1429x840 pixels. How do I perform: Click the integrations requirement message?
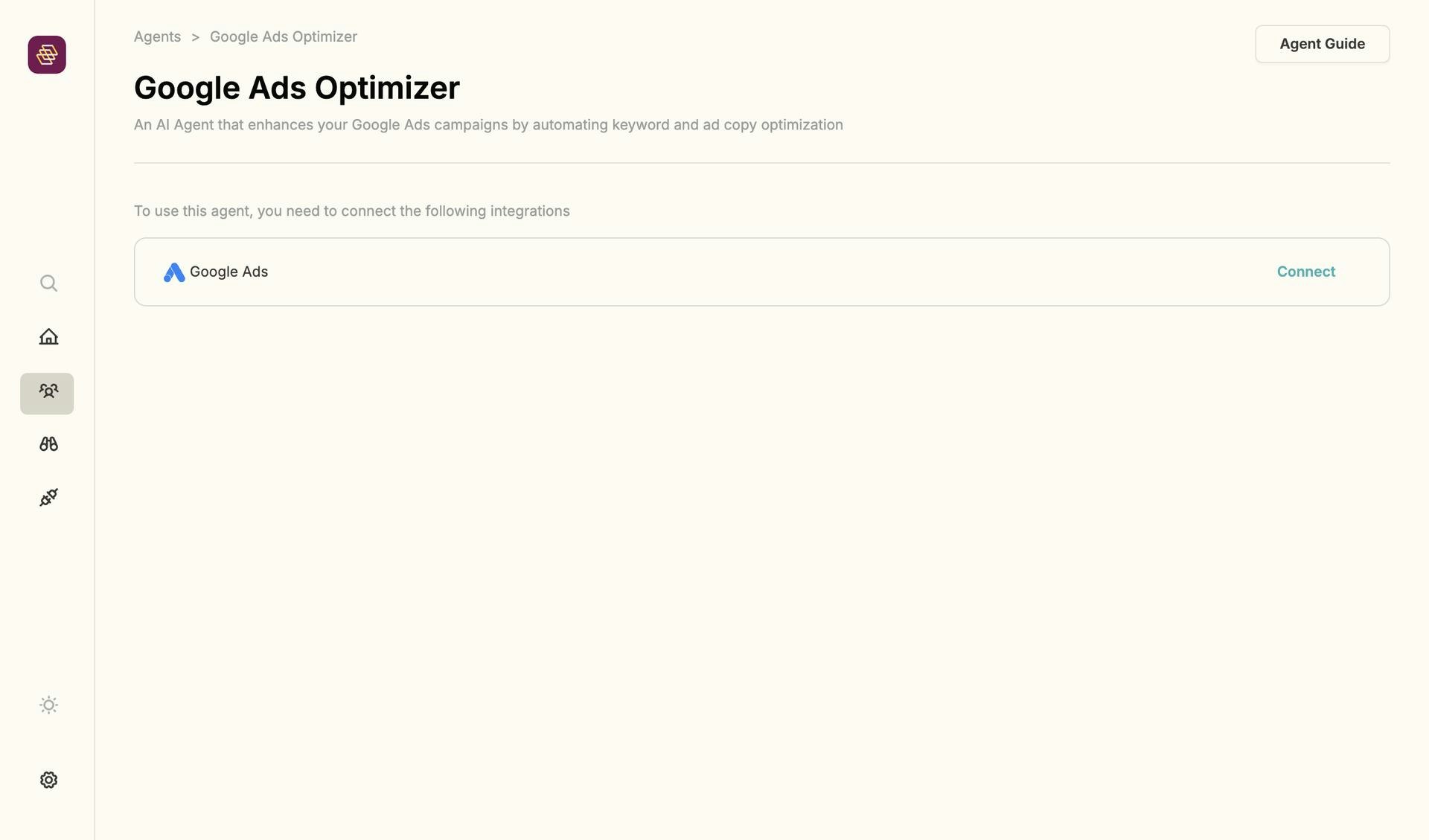coord(351,211)
